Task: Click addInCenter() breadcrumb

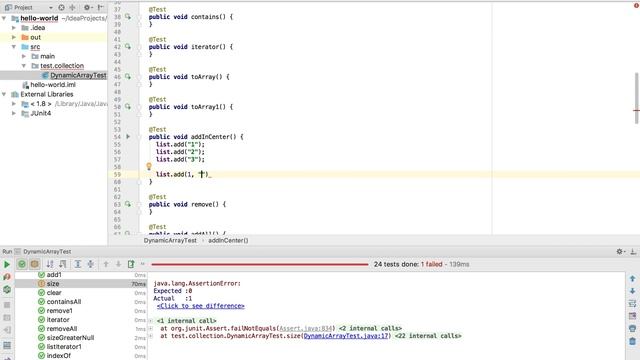Action: coord(228,240)
